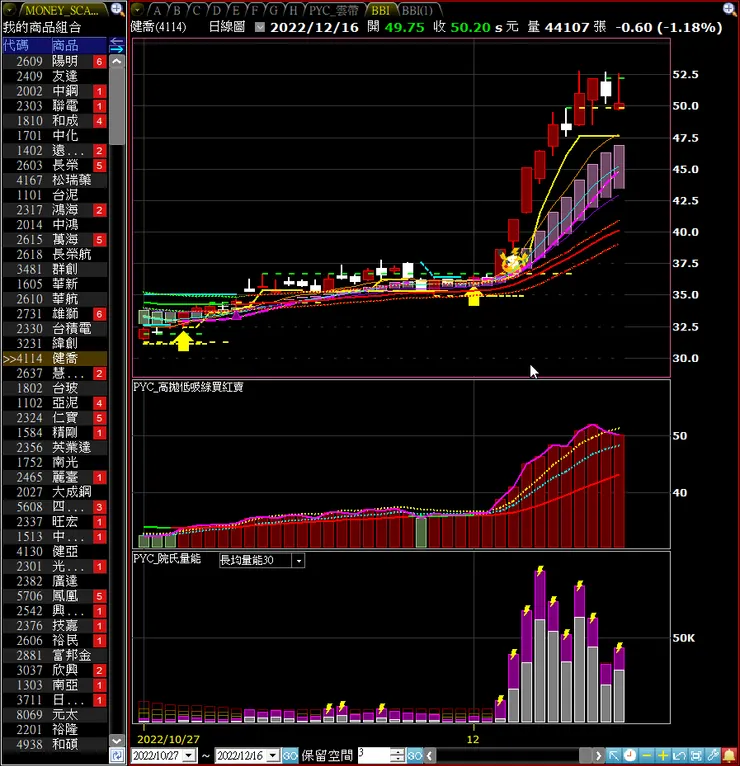
Task: Switch to the BBI tab
Action: (381, 10)
